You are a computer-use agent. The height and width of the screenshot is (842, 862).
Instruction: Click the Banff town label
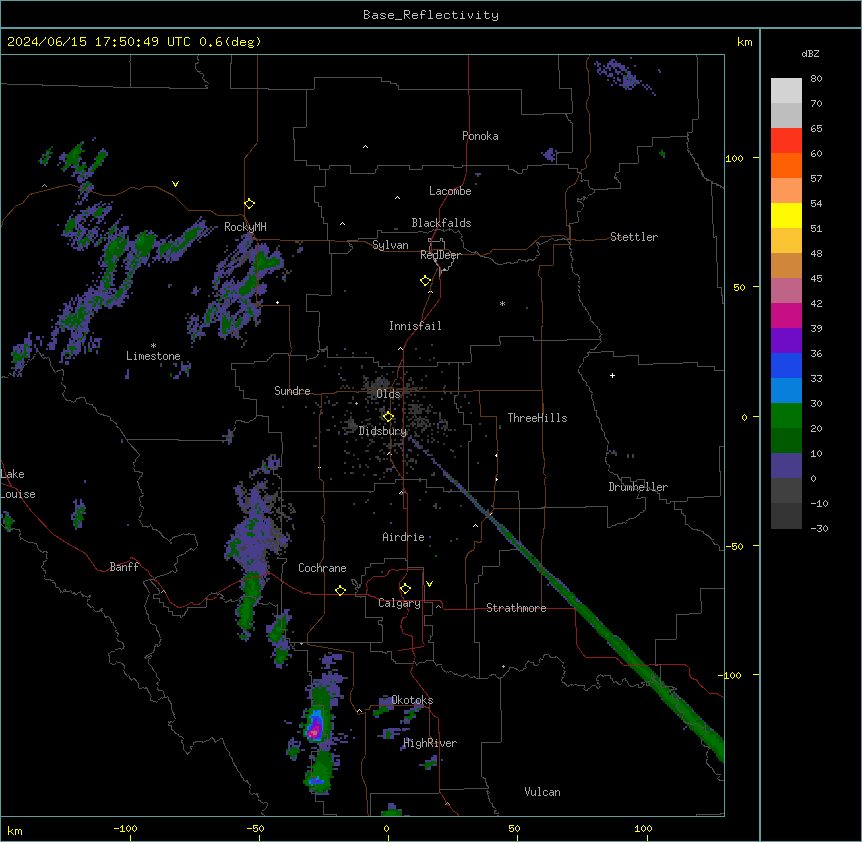[x=124, y=567]
